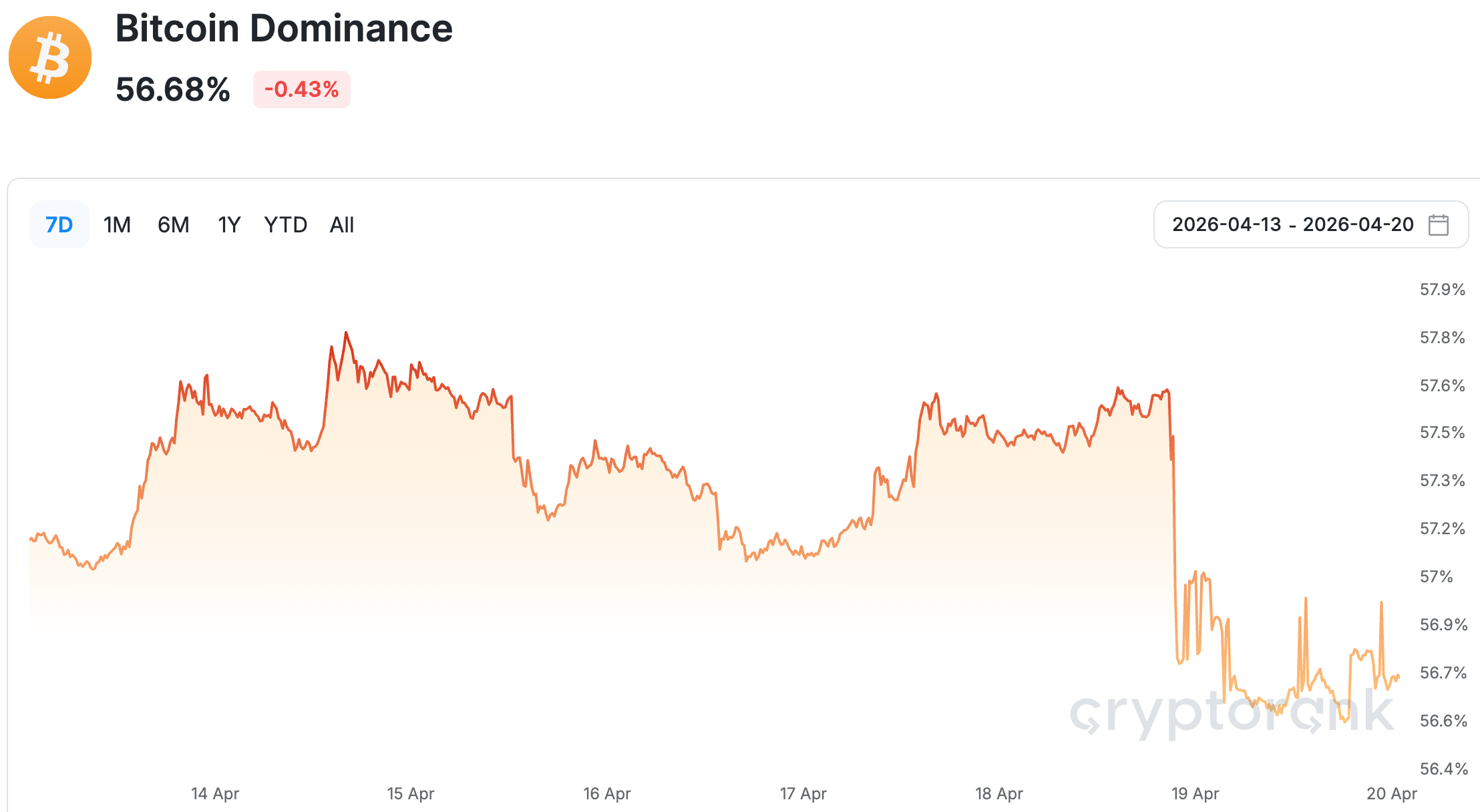
Task: Select the 7D time range tab
Action: tap(59, 225)
